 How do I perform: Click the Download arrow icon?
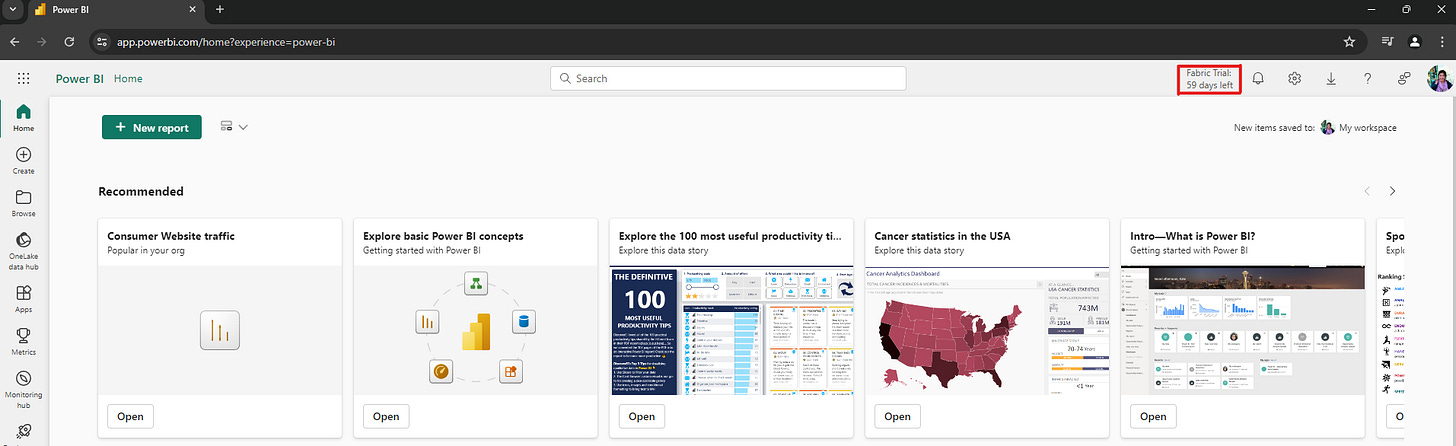click(1331, 78)
